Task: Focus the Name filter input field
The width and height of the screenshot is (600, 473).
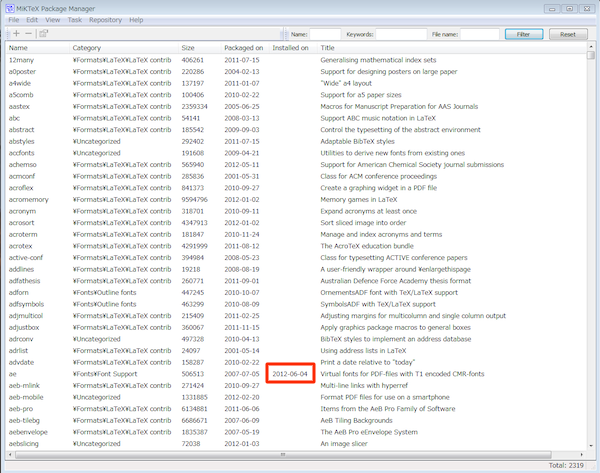Action: pos(325,34)
